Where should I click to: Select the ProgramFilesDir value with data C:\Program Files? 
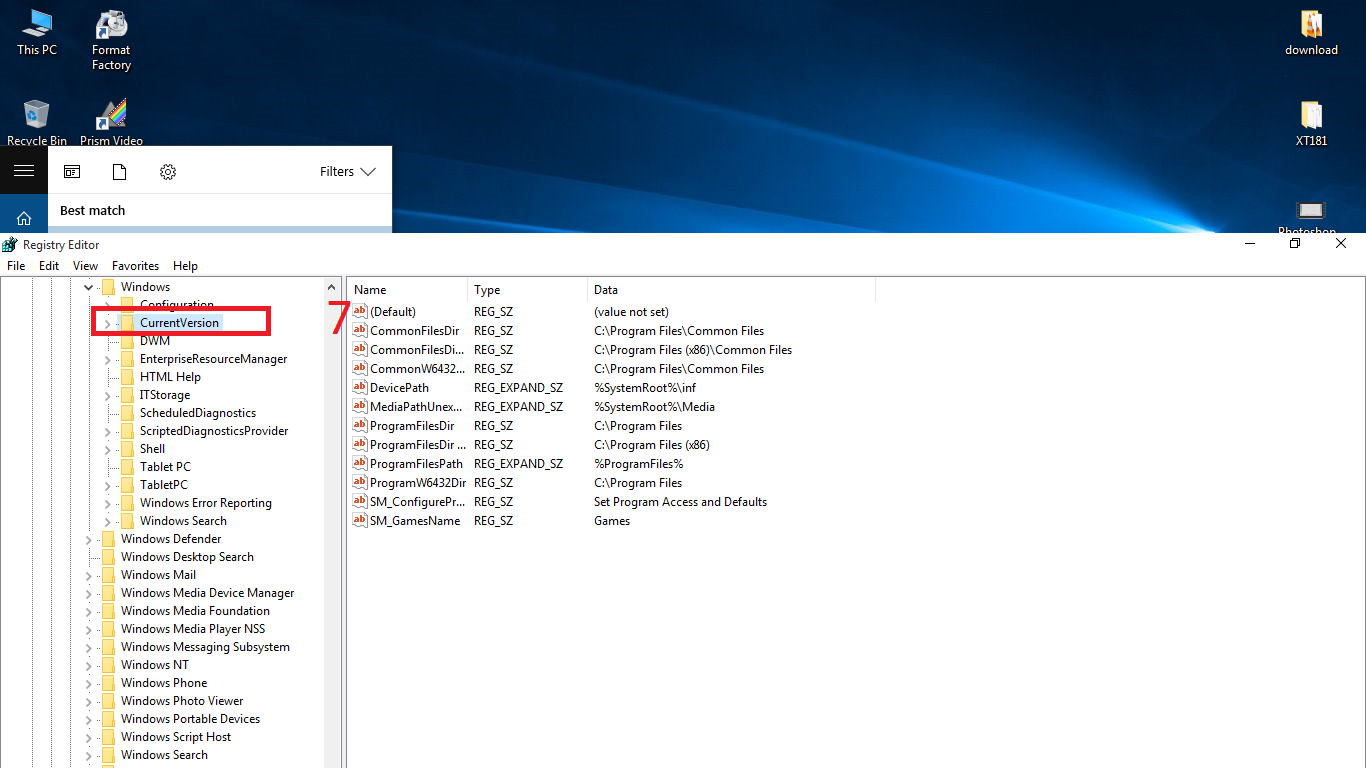412,426
